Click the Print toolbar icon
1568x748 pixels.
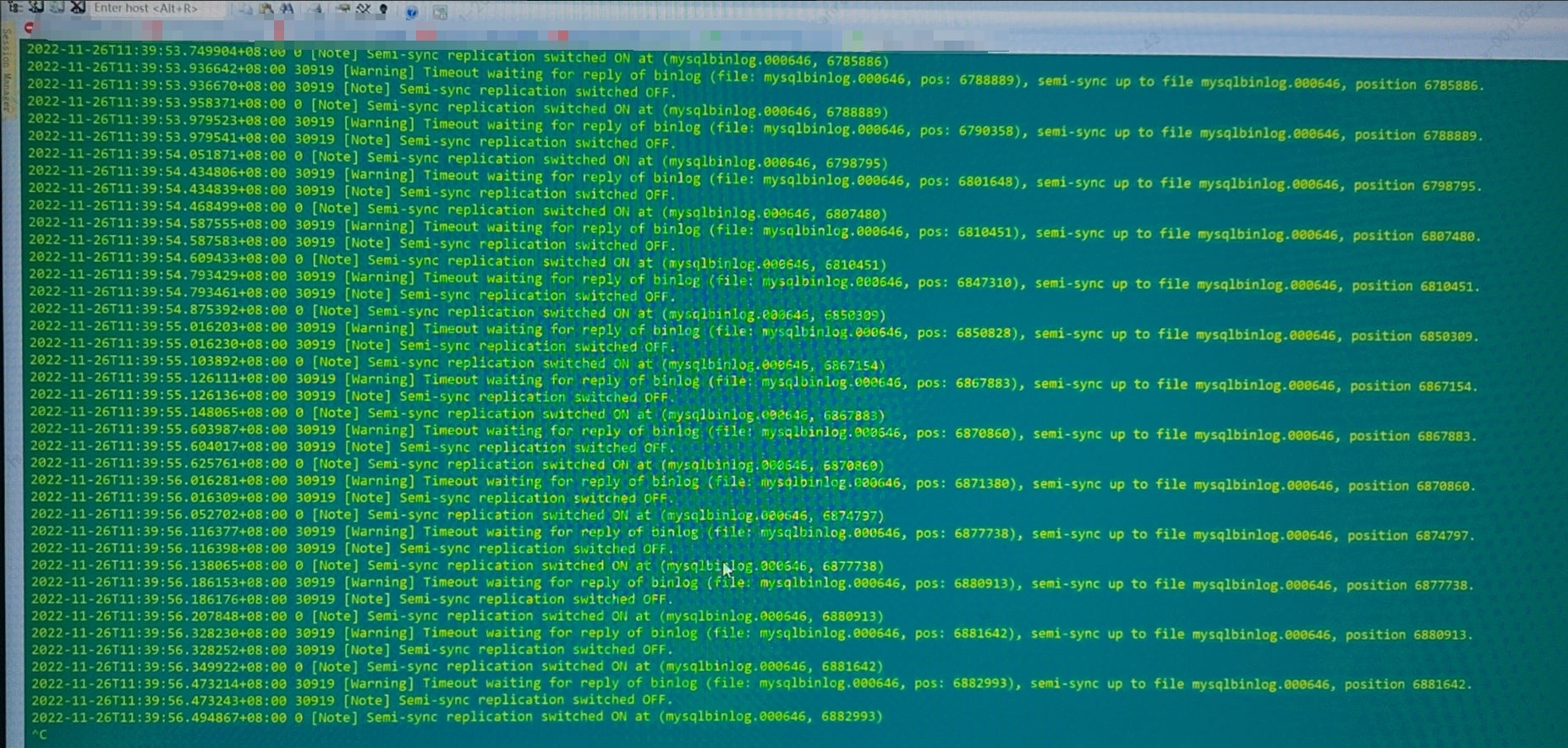coord(315,9)
